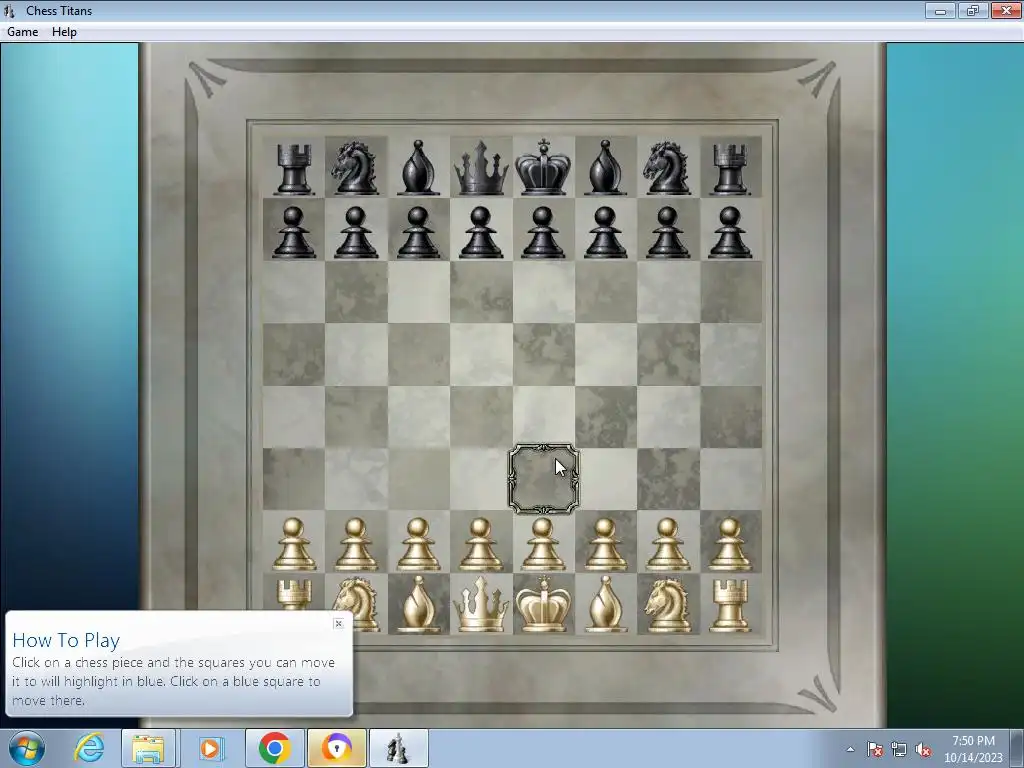This screenshot has height=768, width=1024.
Task: Select the black pawn on f7
Action: [x=605, y=232]
